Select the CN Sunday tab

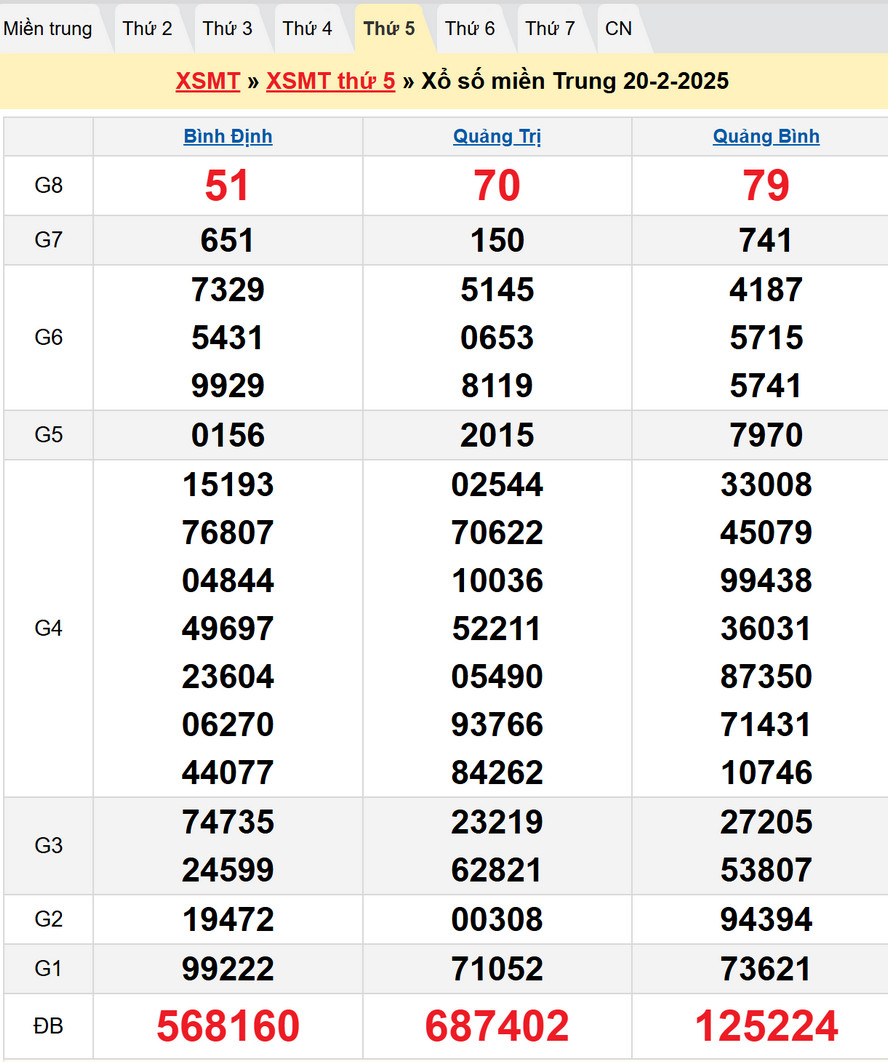coord(619,29)
